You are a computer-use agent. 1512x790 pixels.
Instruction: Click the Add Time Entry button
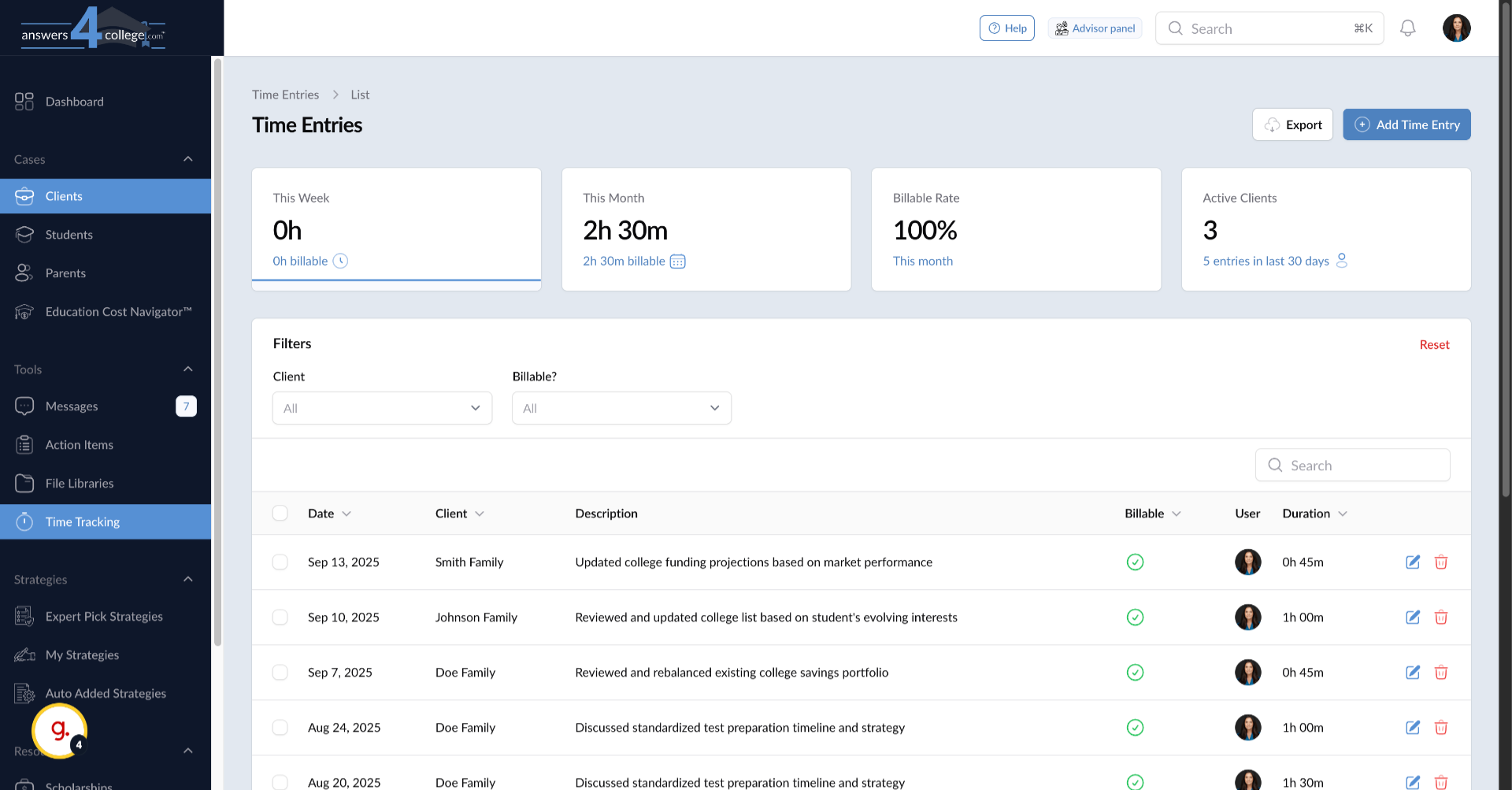[1406, 124]
